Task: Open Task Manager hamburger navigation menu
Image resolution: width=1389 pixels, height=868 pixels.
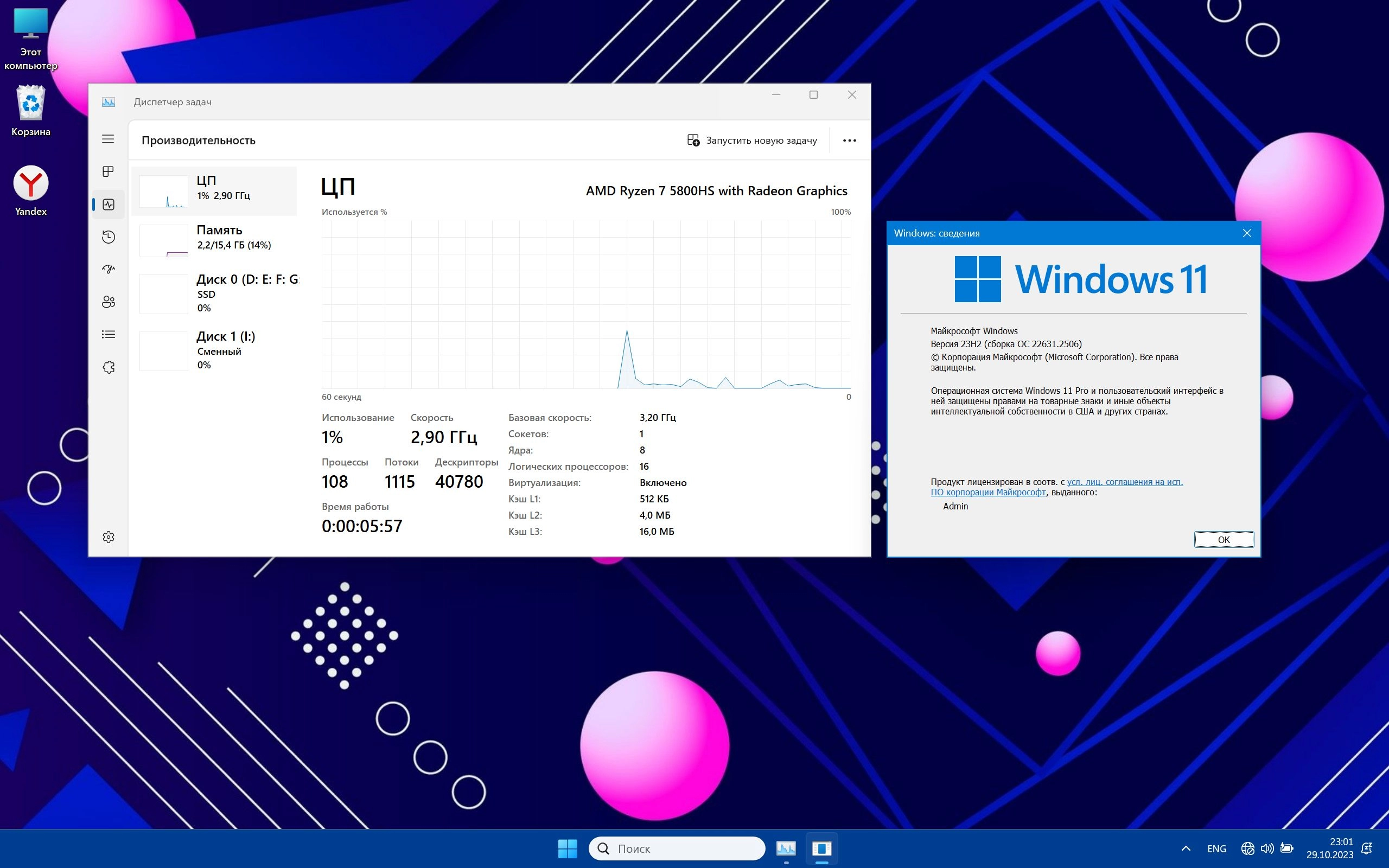Action: 108,139
